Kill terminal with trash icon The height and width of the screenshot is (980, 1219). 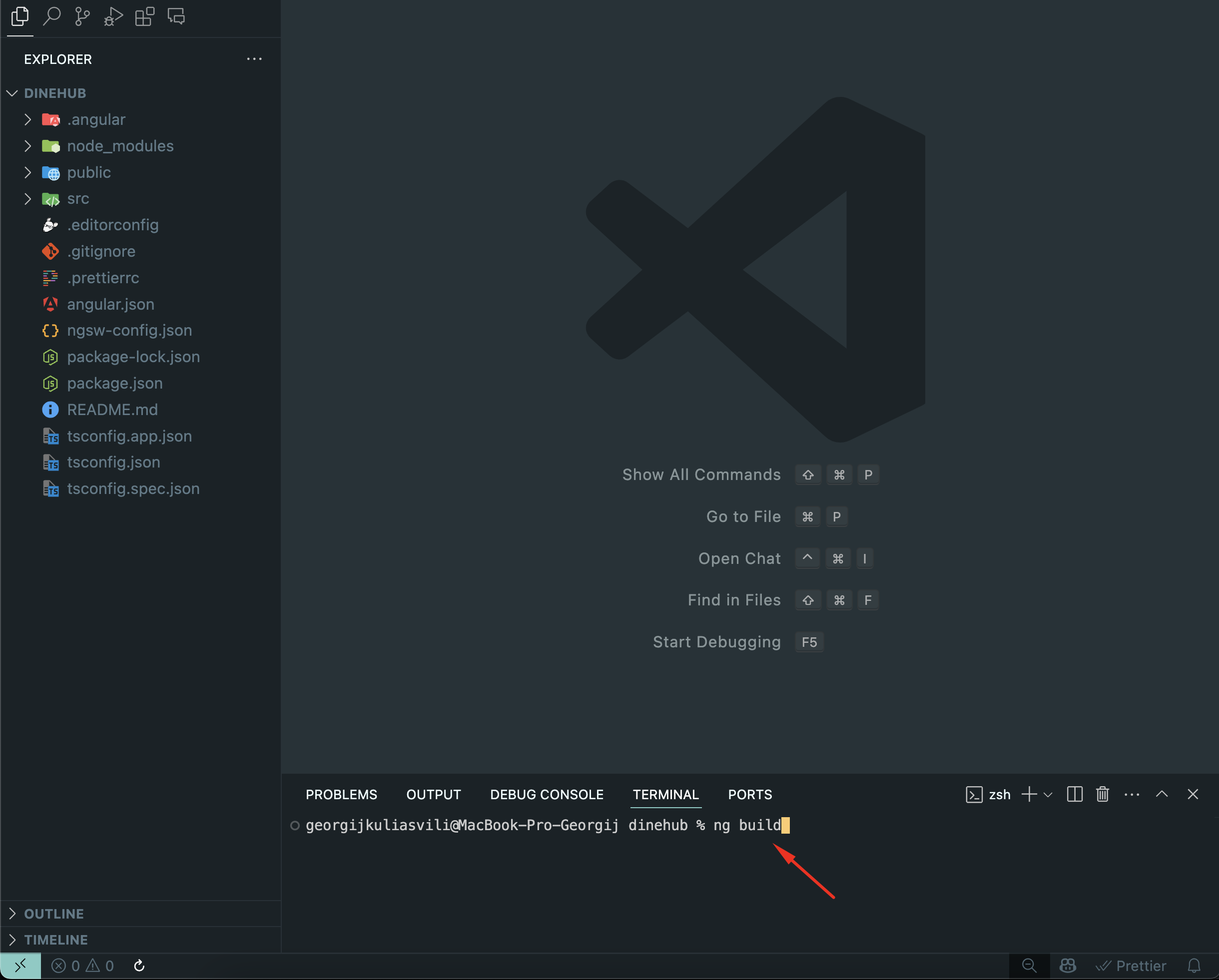[x=1103, y=795]
